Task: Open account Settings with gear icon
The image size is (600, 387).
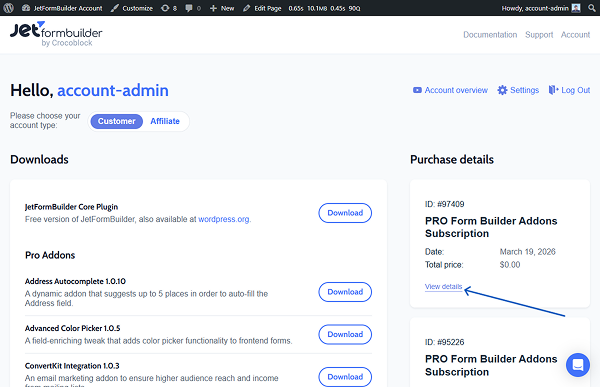Action: (518, 90)
